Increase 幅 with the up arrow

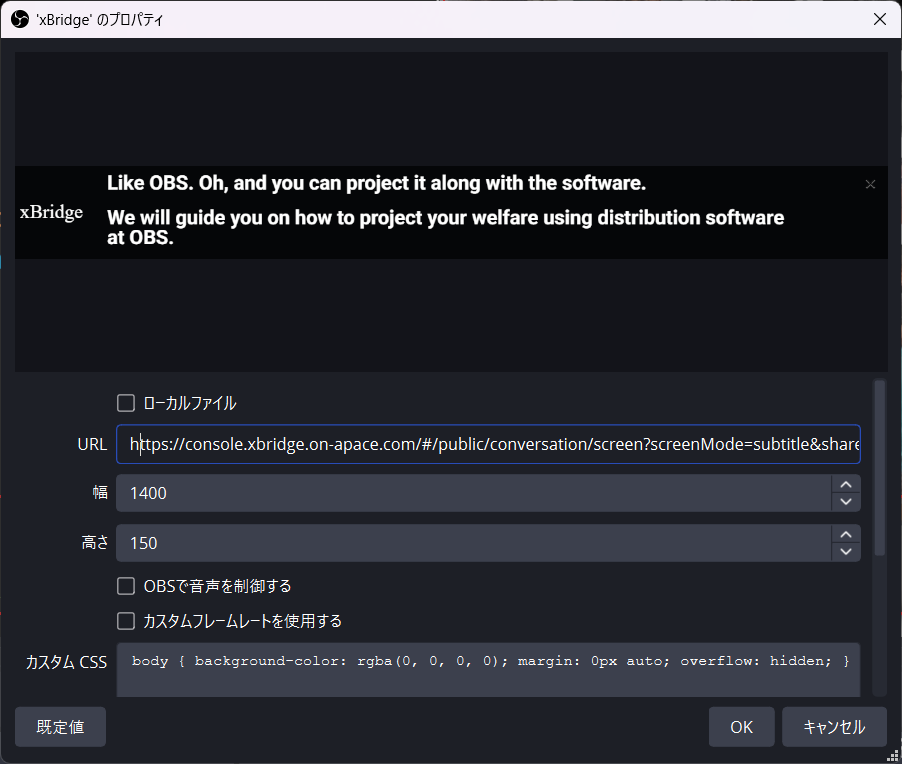pos(846,484)
